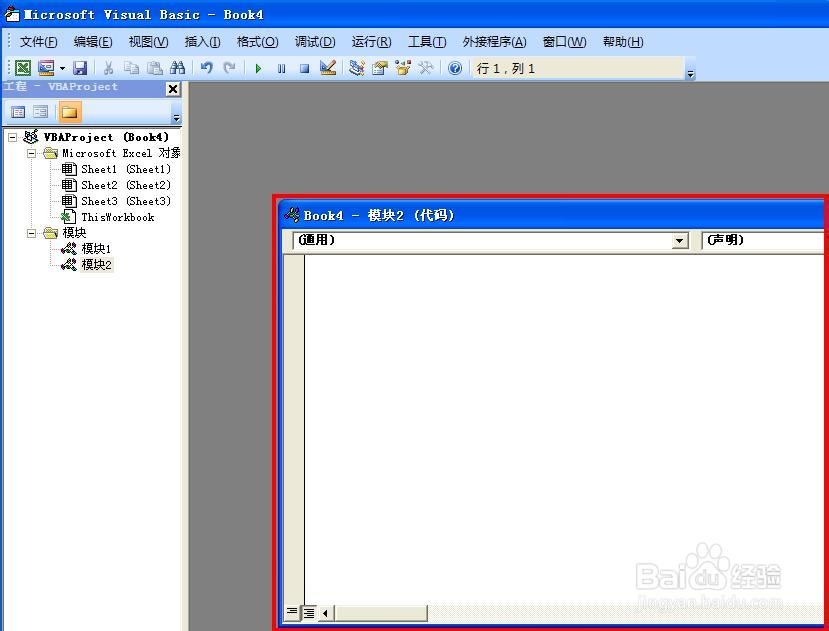Click the 模块 folder label in tree
The height and width of the screenshot is (631, 829).
tap(74, 233)
